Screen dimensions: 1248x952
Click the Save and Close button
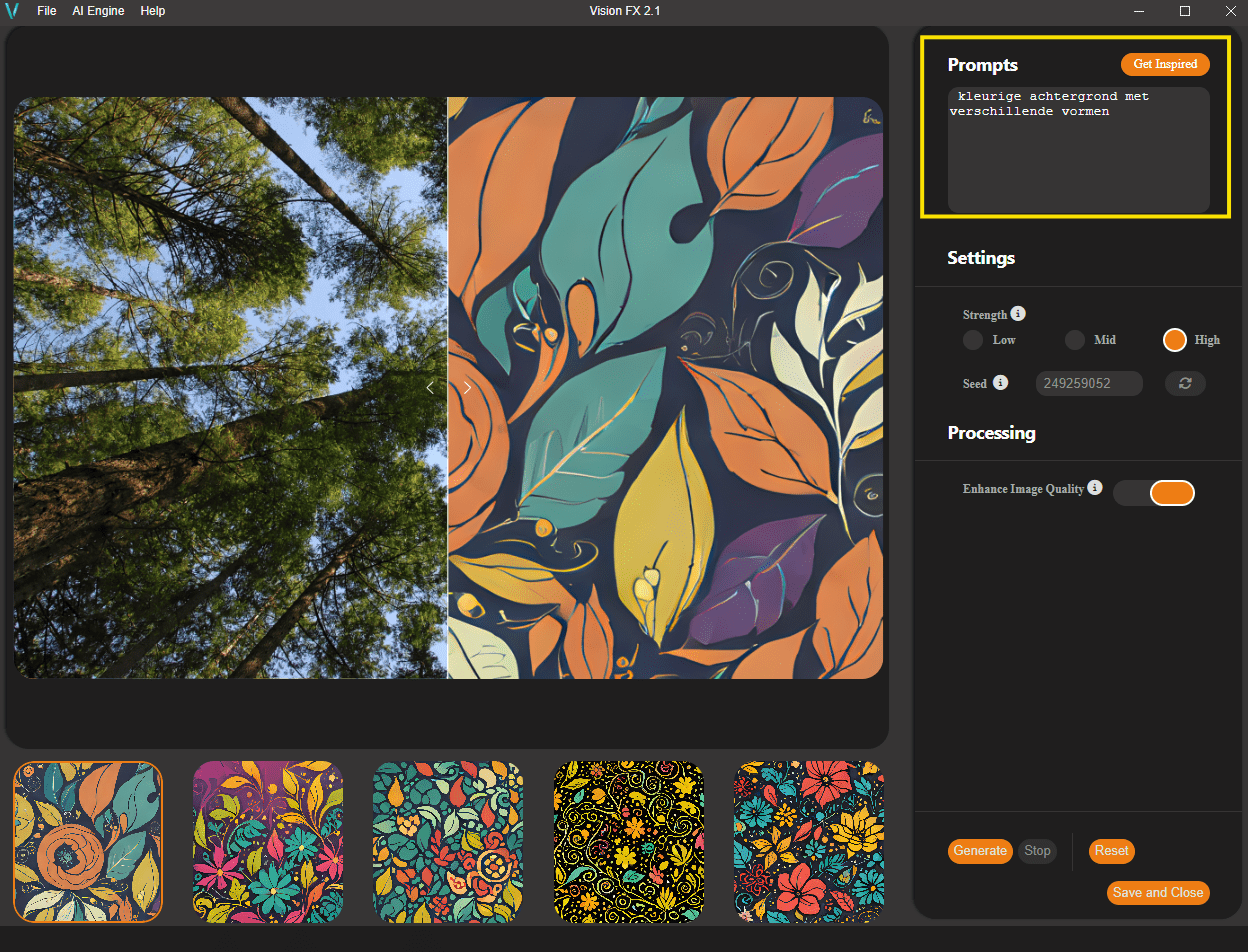point(1158,893)
